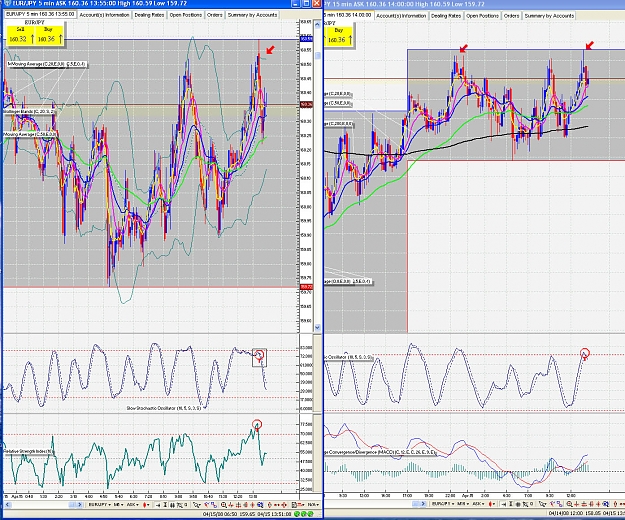Screen dimensions: 625x520
Task: Switch to Open Positions tab in left window
Action: (186, 15)
